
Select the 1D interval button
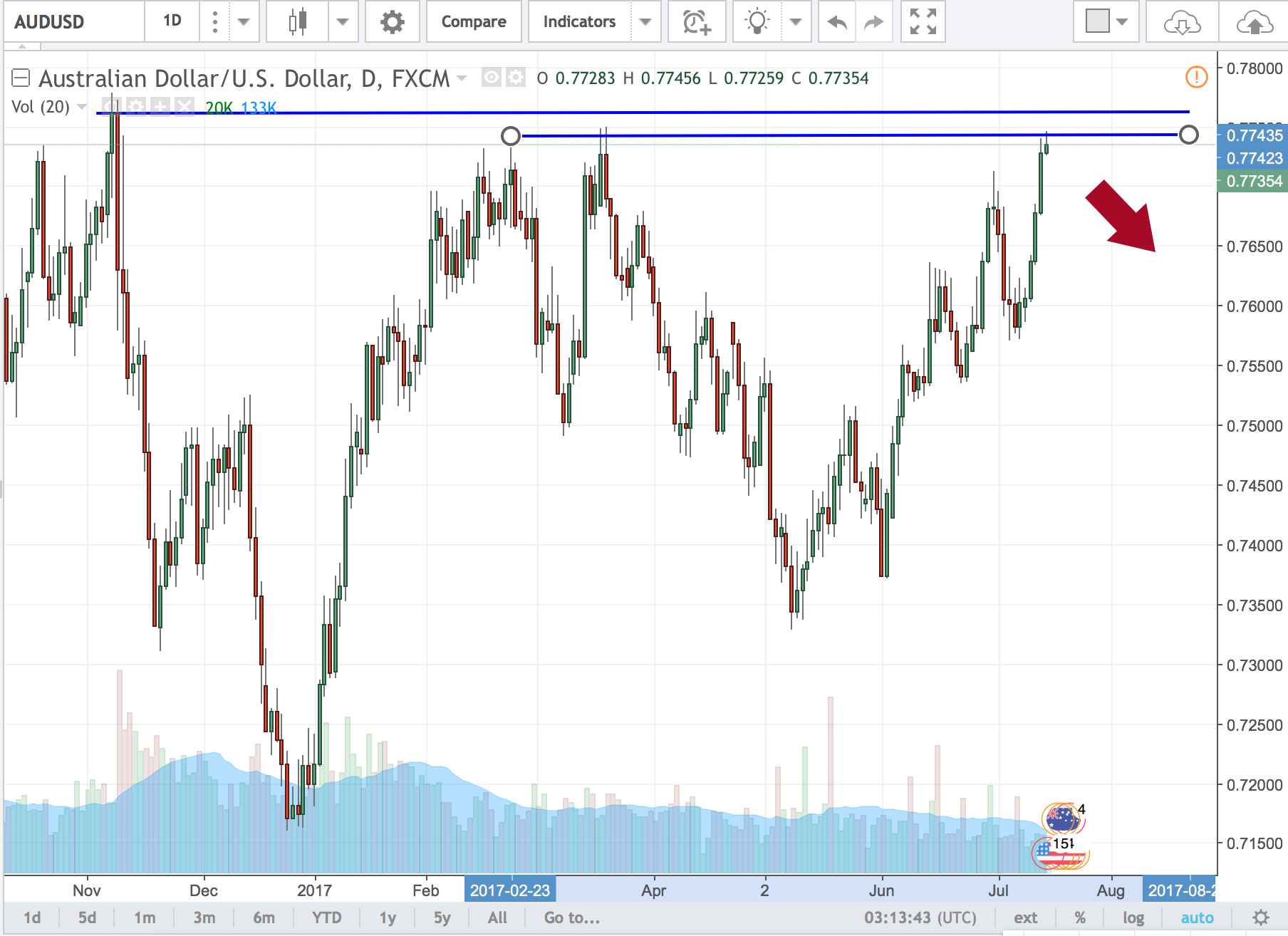(172, 21)
